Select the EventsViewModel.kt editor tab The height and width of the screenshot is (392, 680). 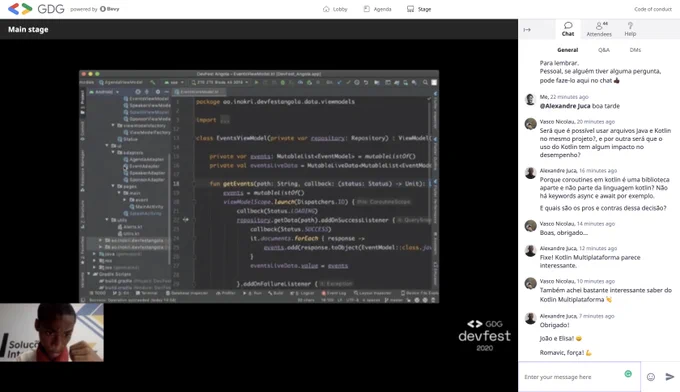click(x=198, y=92)
